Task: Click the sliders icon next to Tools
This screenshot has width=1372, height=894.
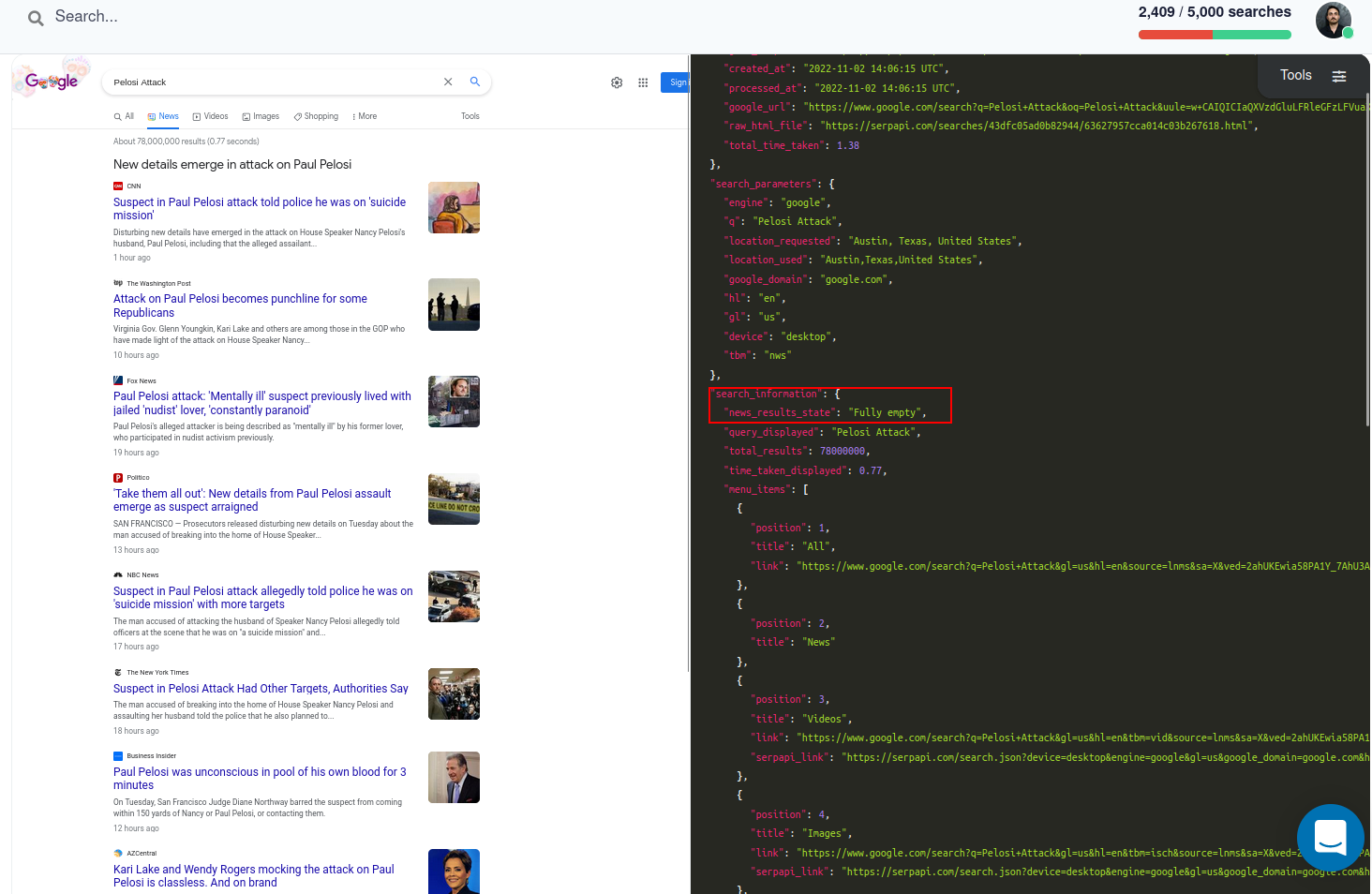Action: [1339, 76]
